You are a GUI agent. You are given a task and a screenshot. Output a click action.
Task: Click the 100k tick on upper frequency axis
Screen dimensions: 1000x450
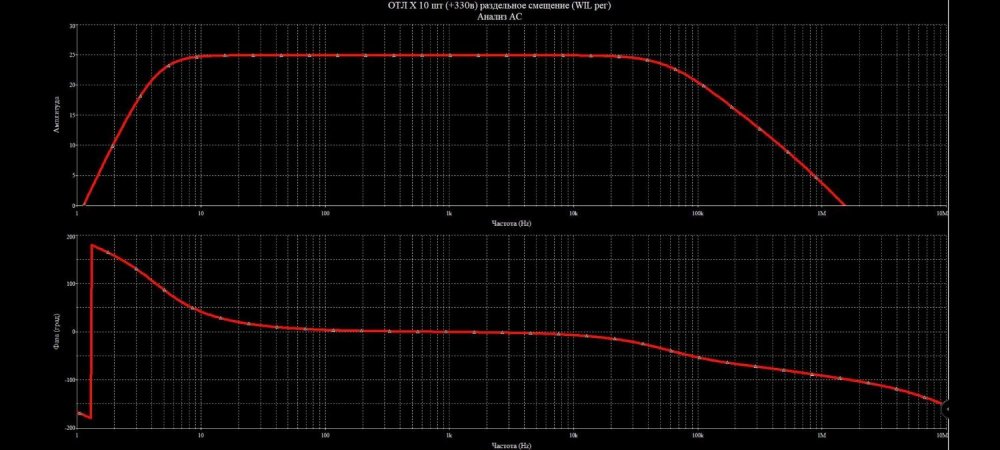point(697,213)
